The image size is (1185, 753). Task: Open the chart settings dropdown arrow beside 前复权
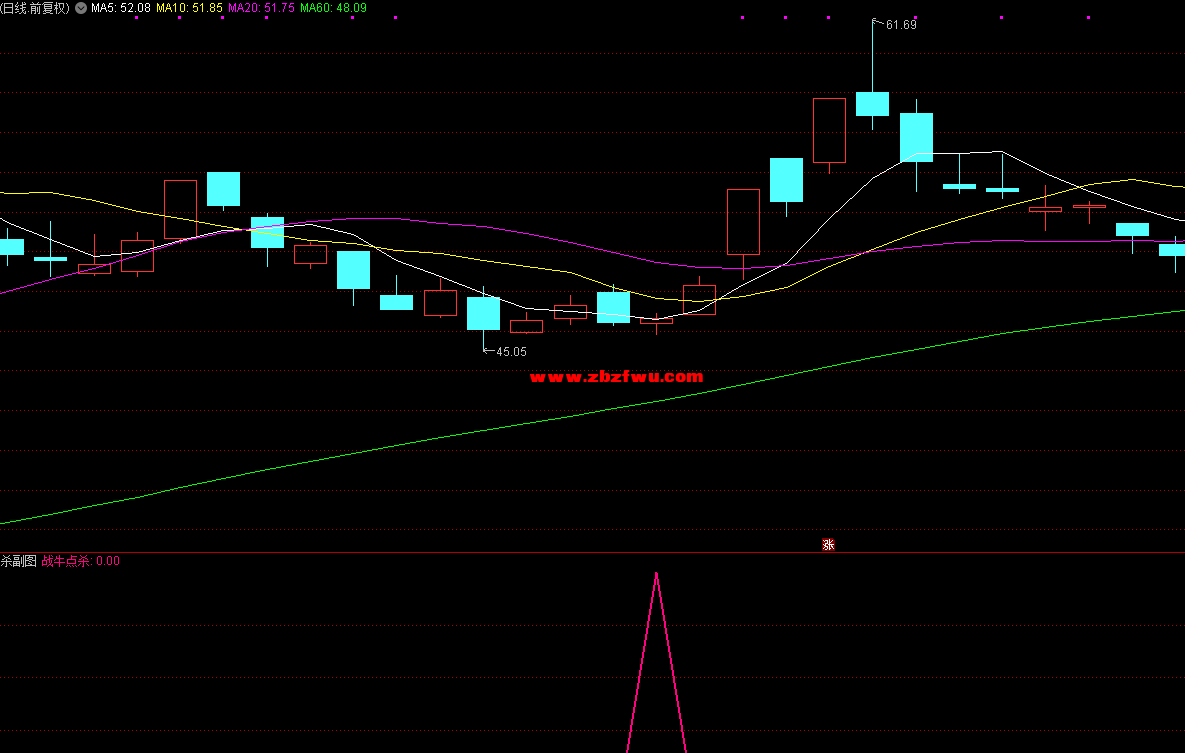click(80, 8)
